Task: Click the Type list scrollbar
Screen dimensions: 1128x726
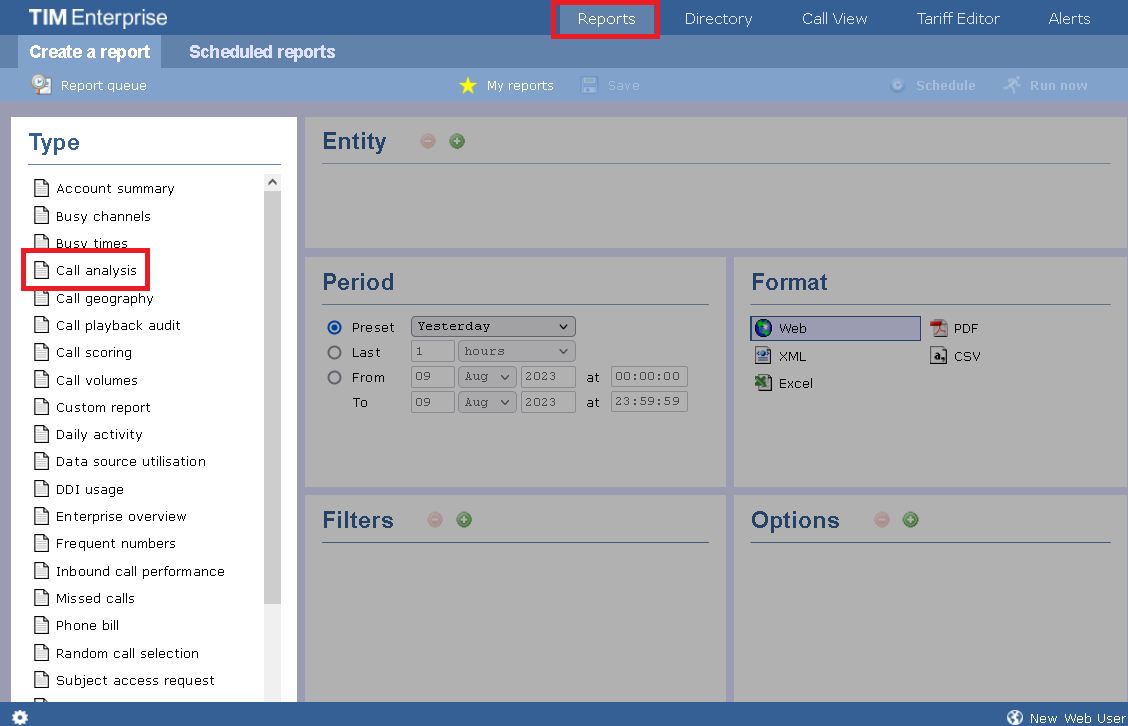Action: (x=271, y=400)
